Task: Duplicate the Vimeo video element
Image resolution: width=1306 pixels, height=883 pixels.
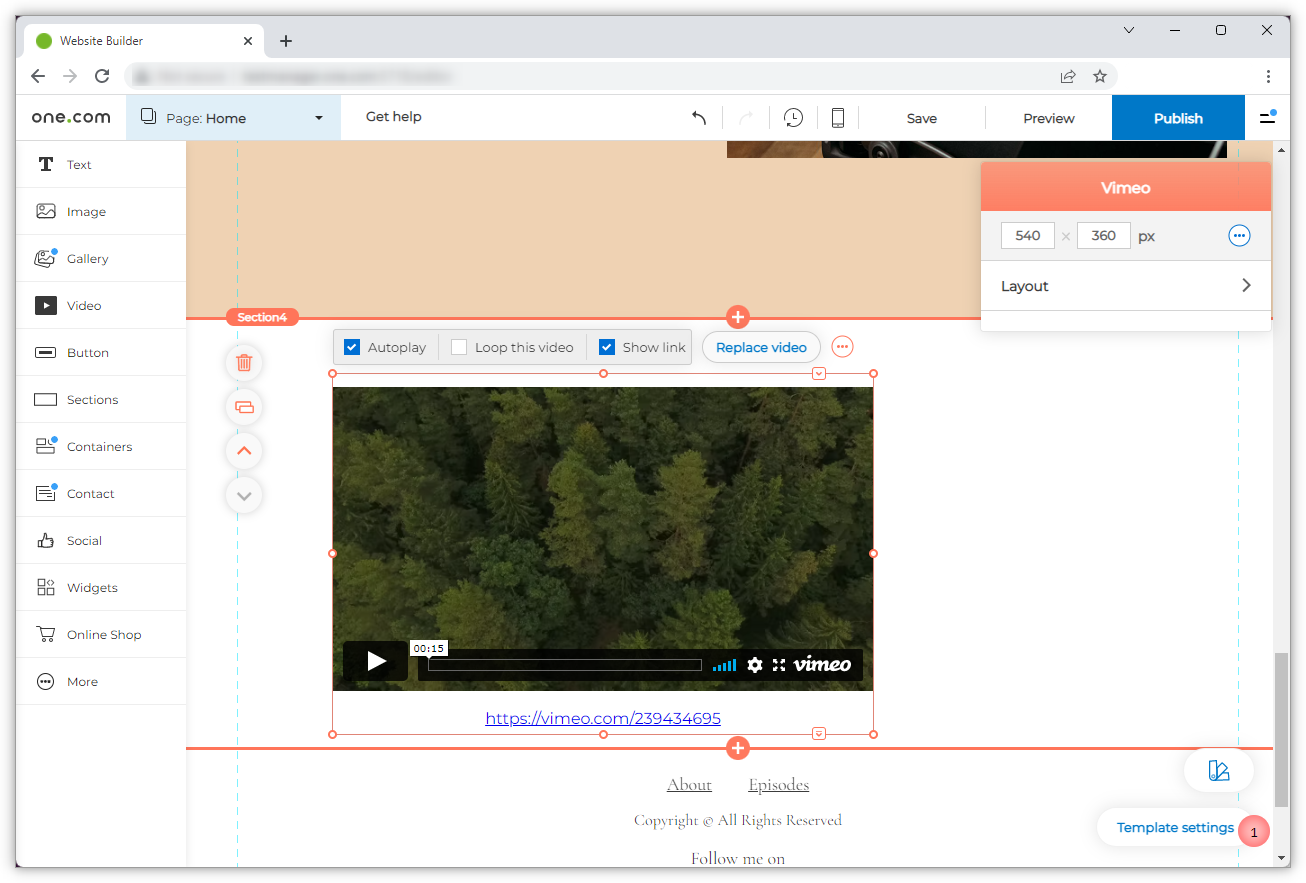Action: pyautogui.click(x=243, y=407)
